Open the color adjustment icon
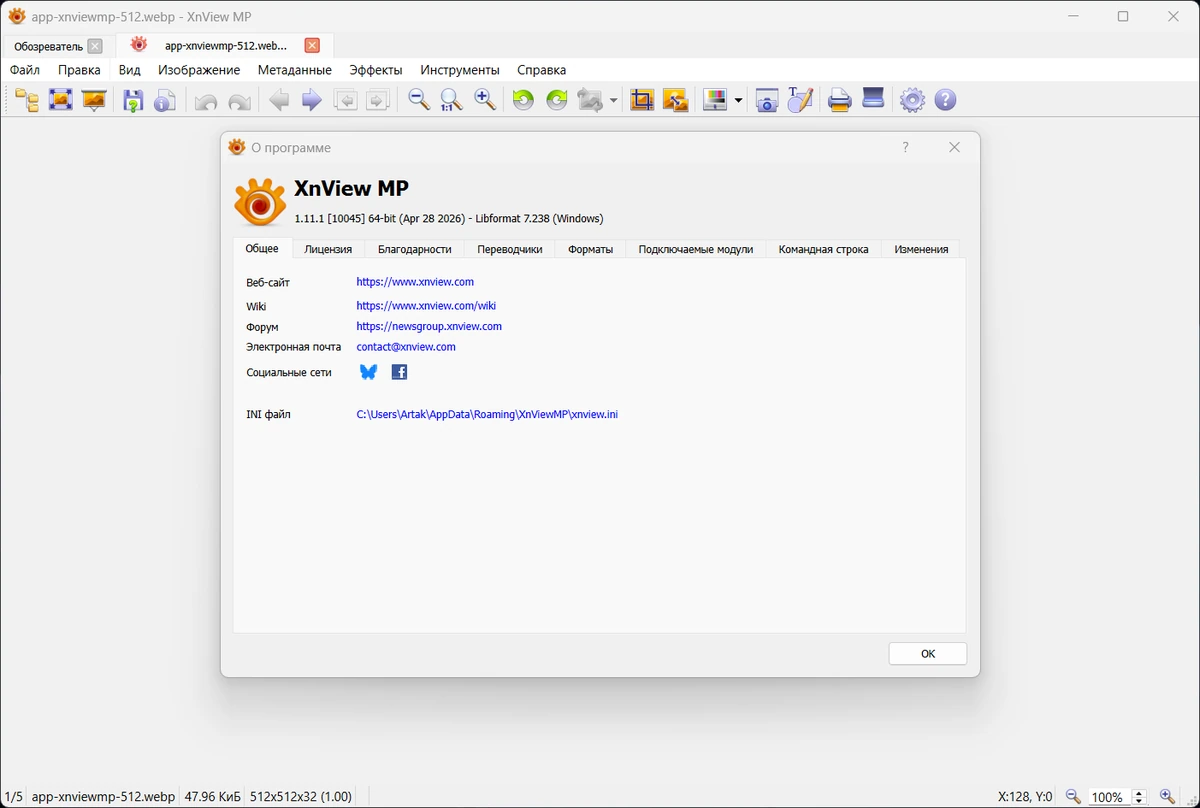The height and width of the screenshot is (808, 1200). tap(715, 100)
